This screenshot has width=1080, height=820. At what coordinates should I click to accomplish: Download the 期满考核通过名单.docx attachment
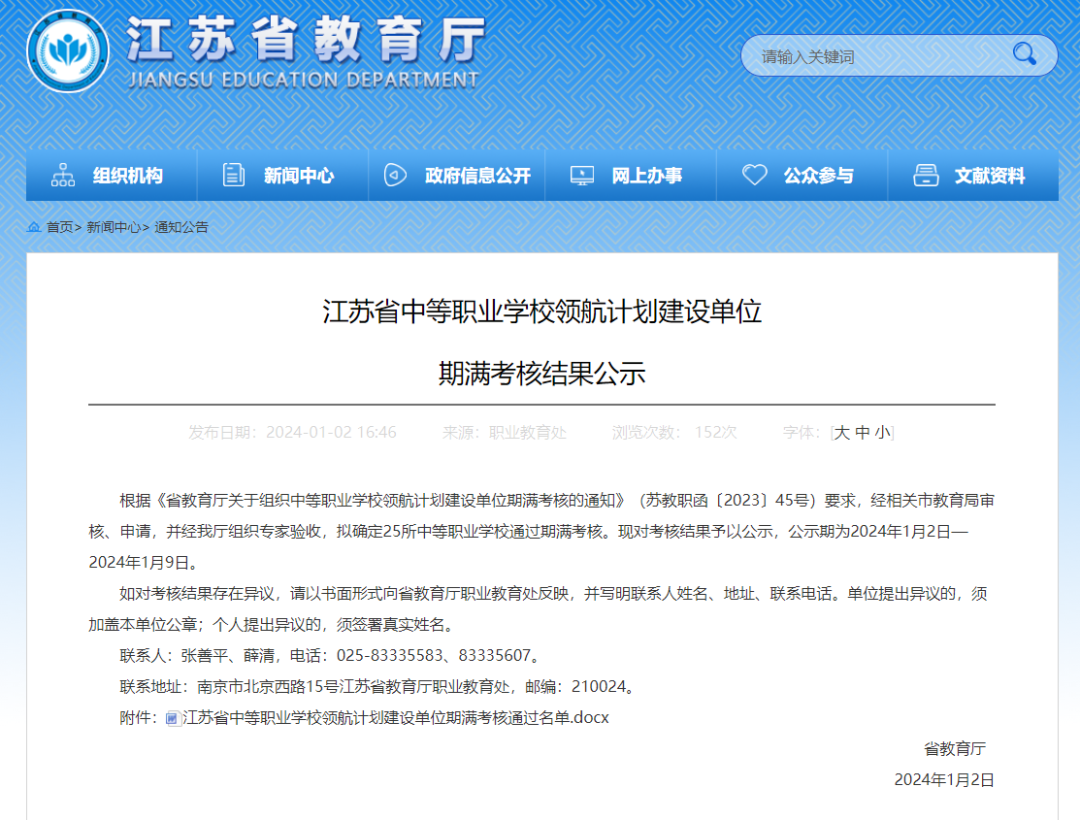[395, 718]
